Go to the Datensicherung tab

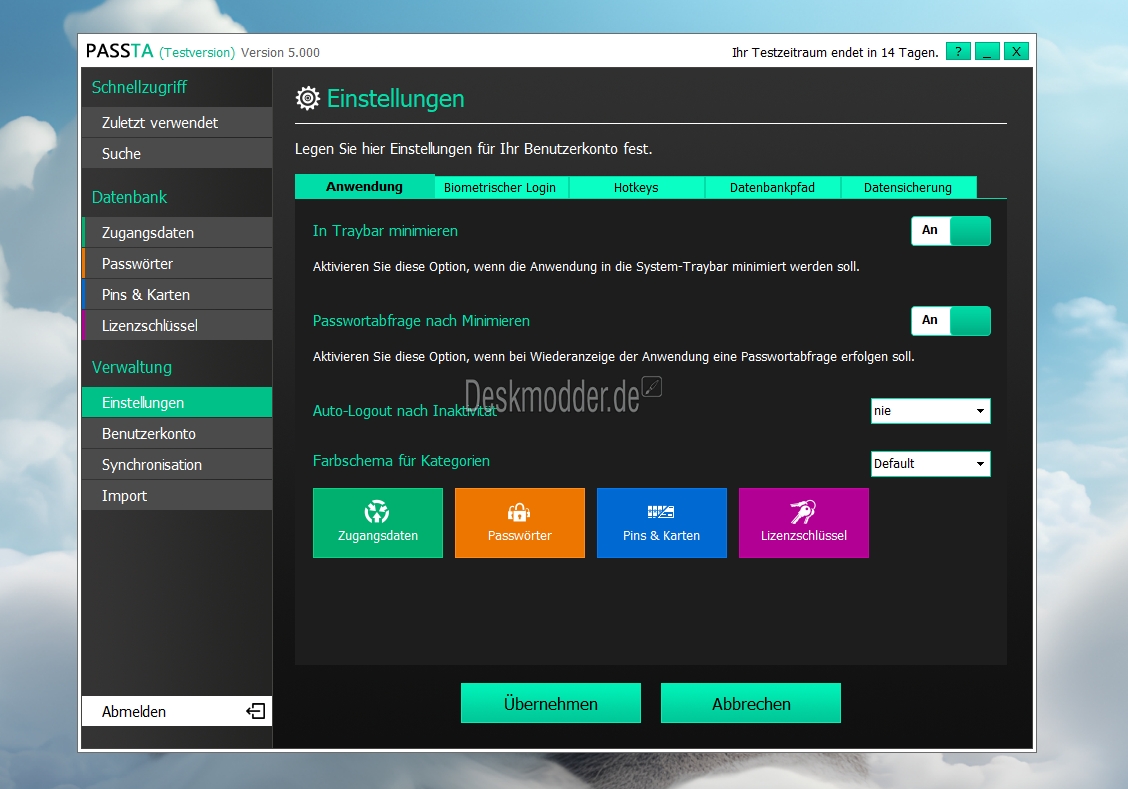point(908,187)
